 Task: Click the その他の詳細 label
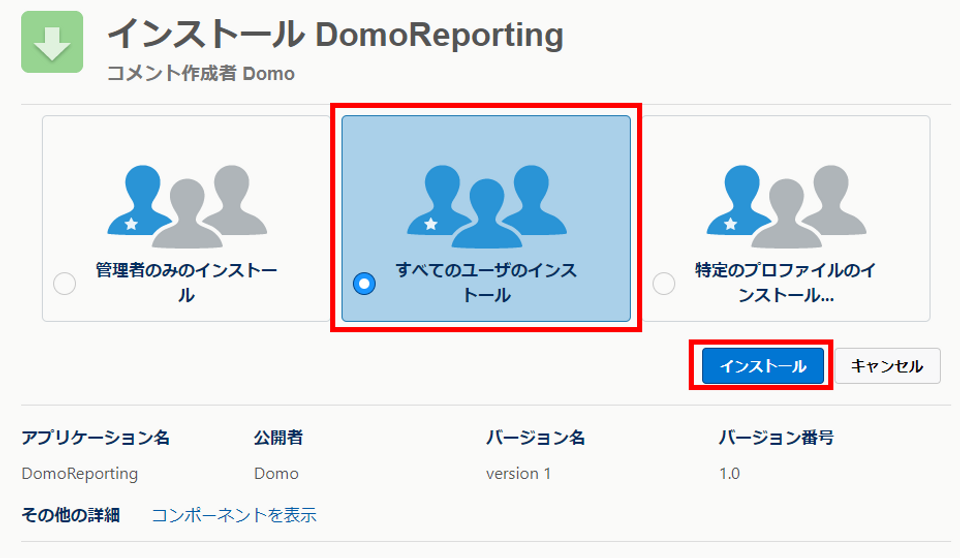pyautogui.click(x=70, y=515)
